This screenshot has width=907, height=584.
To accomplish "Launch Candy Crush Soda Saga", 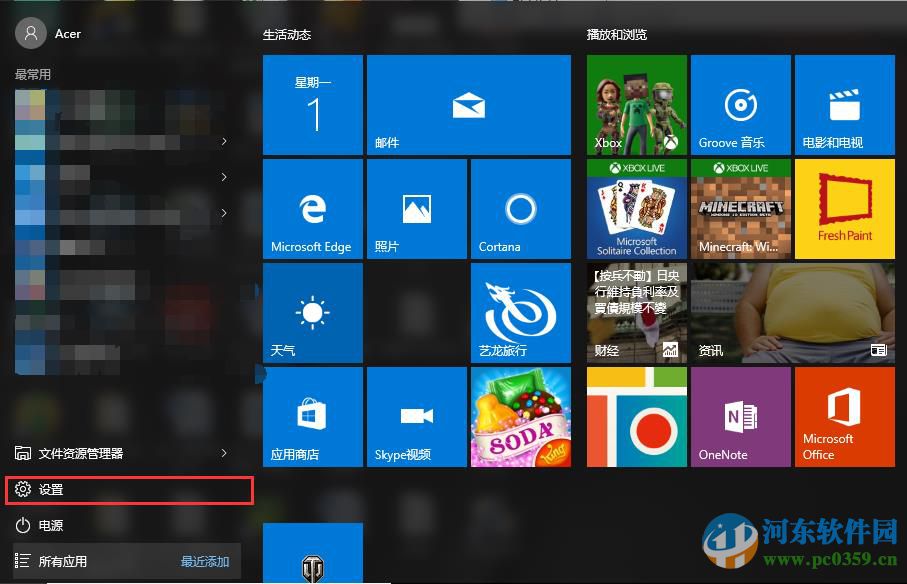I will point(520,416).
